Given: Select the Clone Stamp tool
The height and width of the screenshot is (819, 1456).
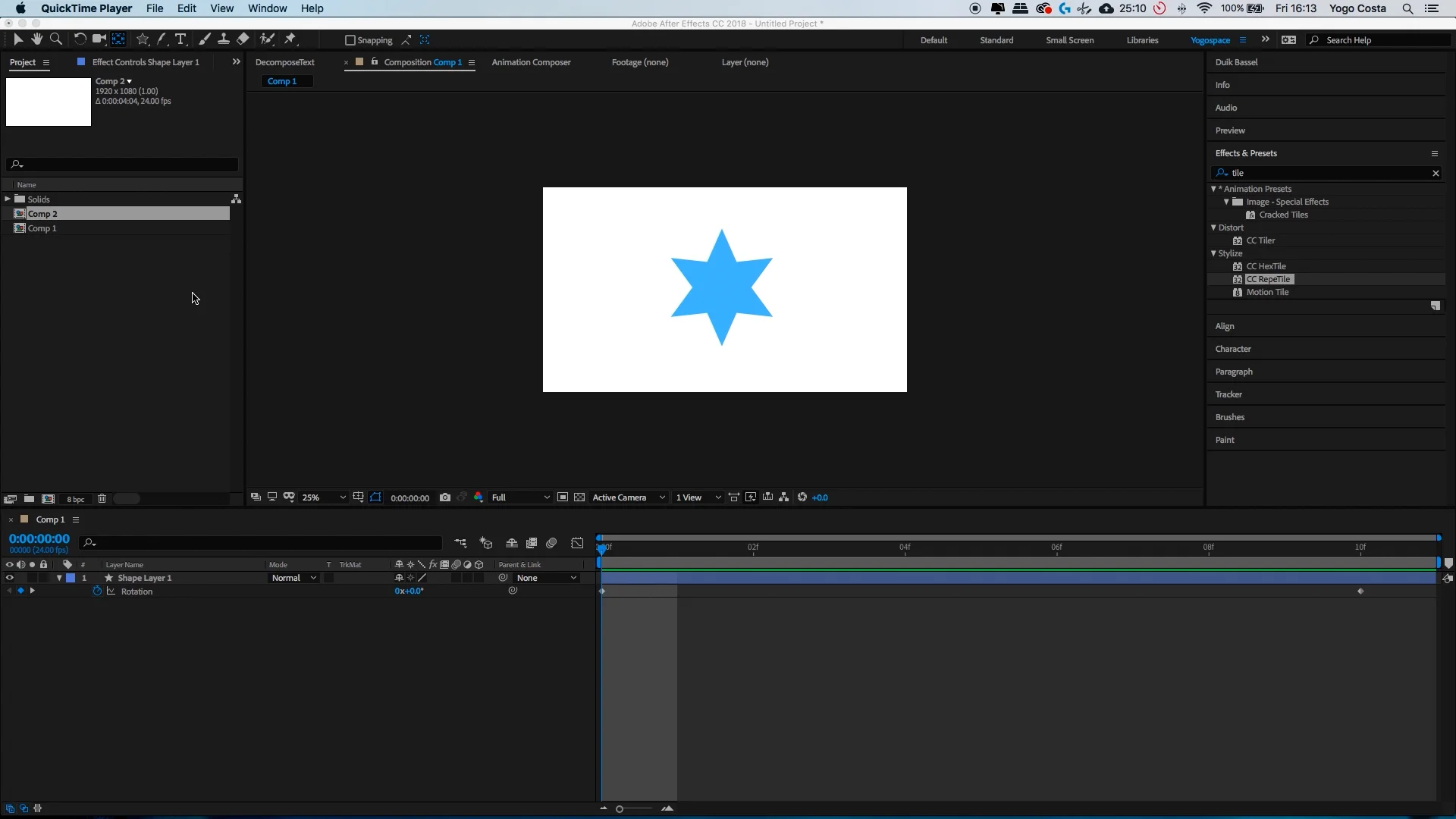Looking at the screenshot, I should tap(224, 39).
